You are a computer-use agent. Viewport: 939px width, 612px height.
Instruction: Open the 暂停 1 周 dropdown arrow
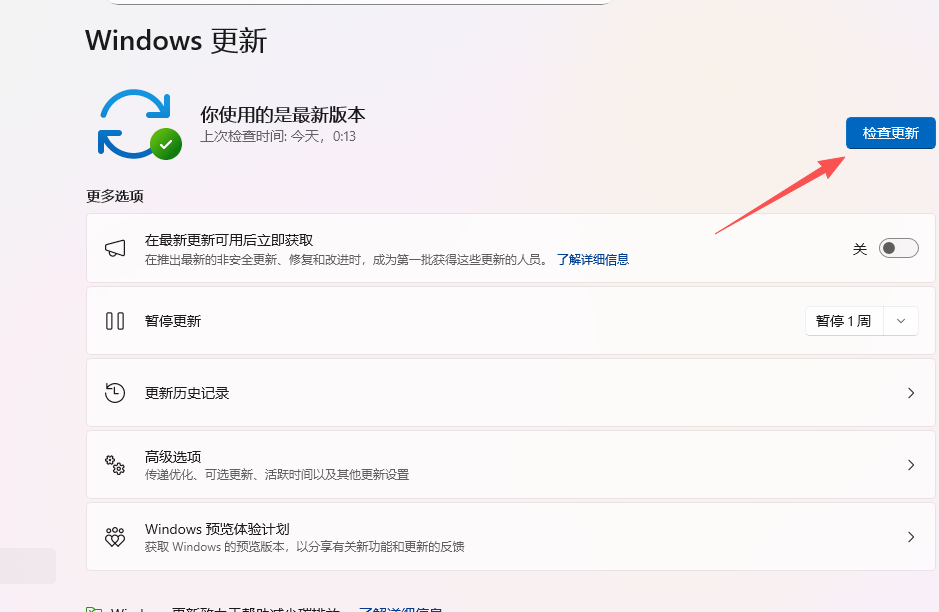click(901, 321)
